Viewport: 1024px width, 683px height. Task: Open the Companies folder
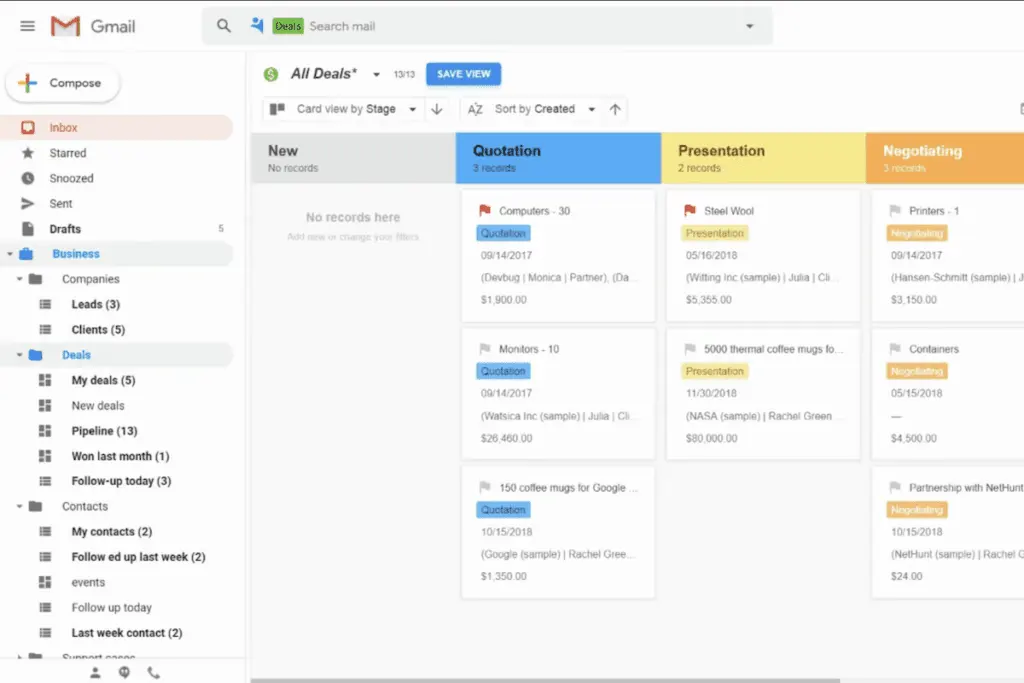tap(91, 279)
